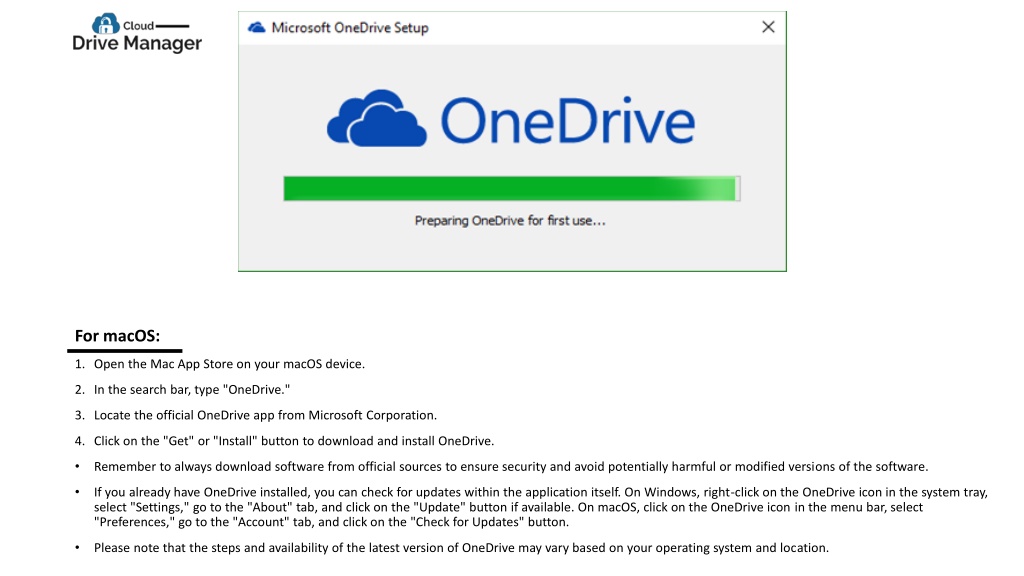Click step "In the search bar, type OneDrive"
This screenshot has width=1024, height=576.
[x=192, y=389]
